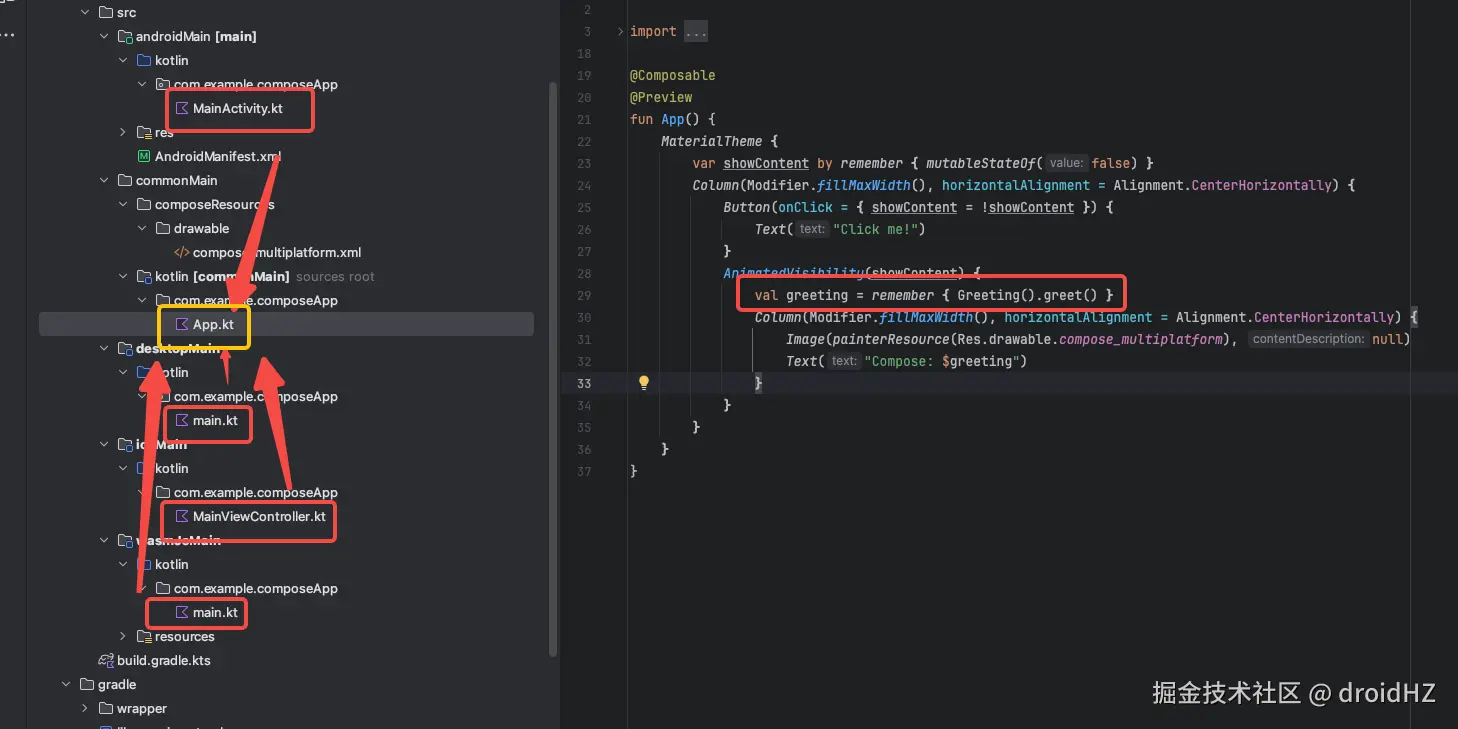This screenshot has width=1458, height=729.
Task: Collapse the desktopMain module chevron
Action: [x=104, y=348]
